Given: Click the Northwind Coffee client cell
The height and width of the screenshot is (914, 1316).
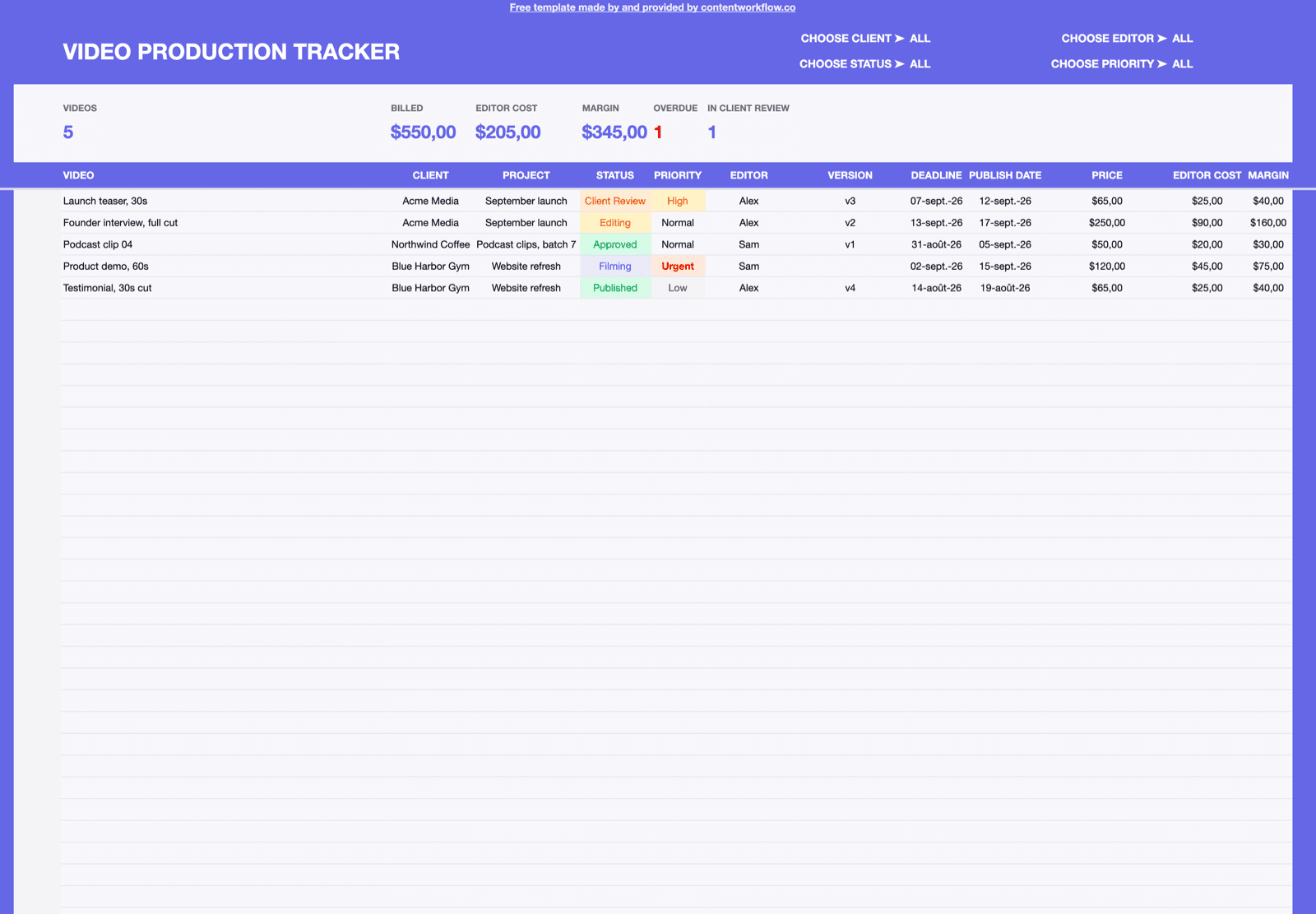Looking at the screenshot, I should tap(430, 244).
